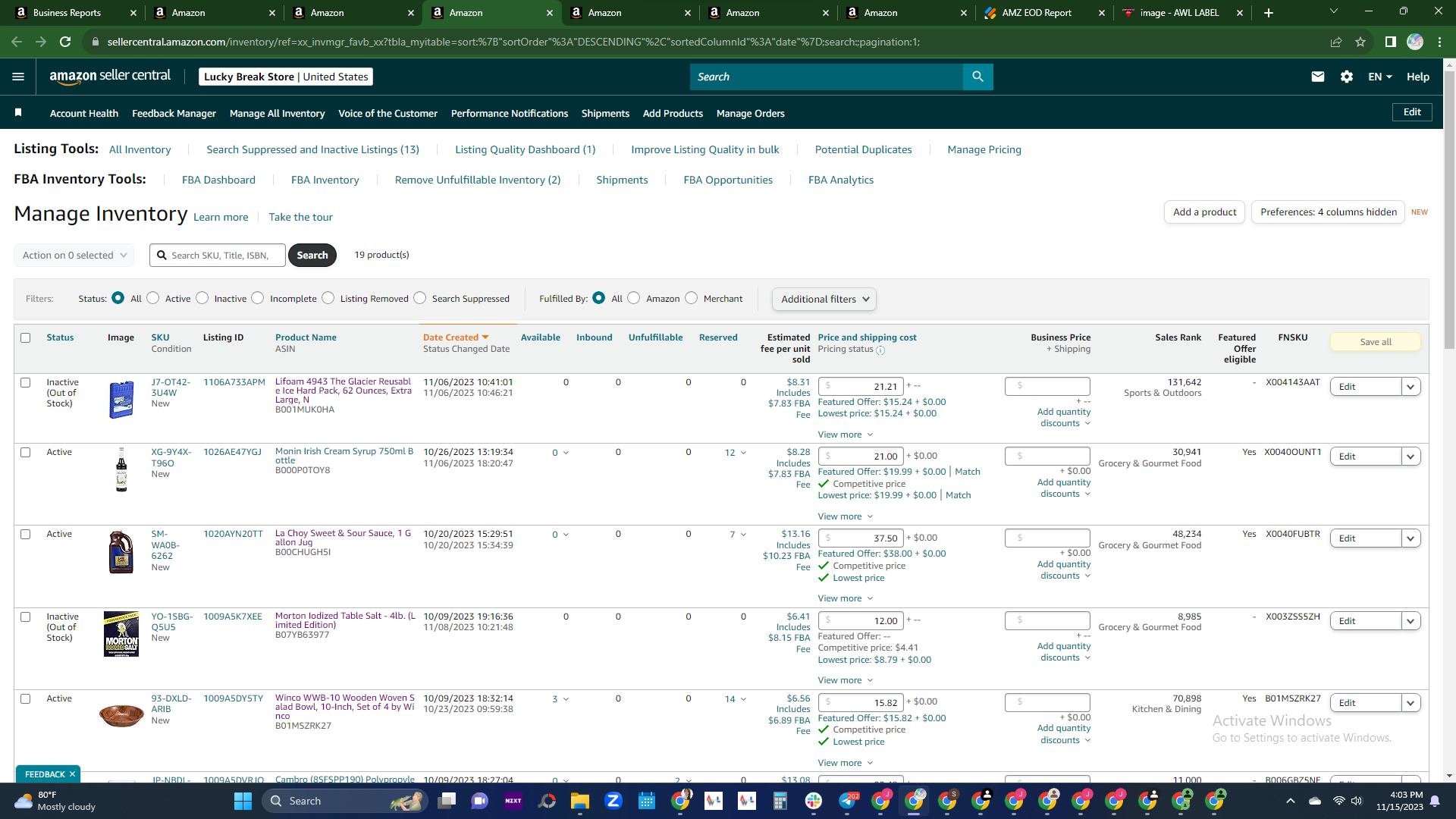Open Edit dropdown arrow for Monin row
Image resolution: width=1456 pixels, height=819 pixels.
pos(1410,457)
